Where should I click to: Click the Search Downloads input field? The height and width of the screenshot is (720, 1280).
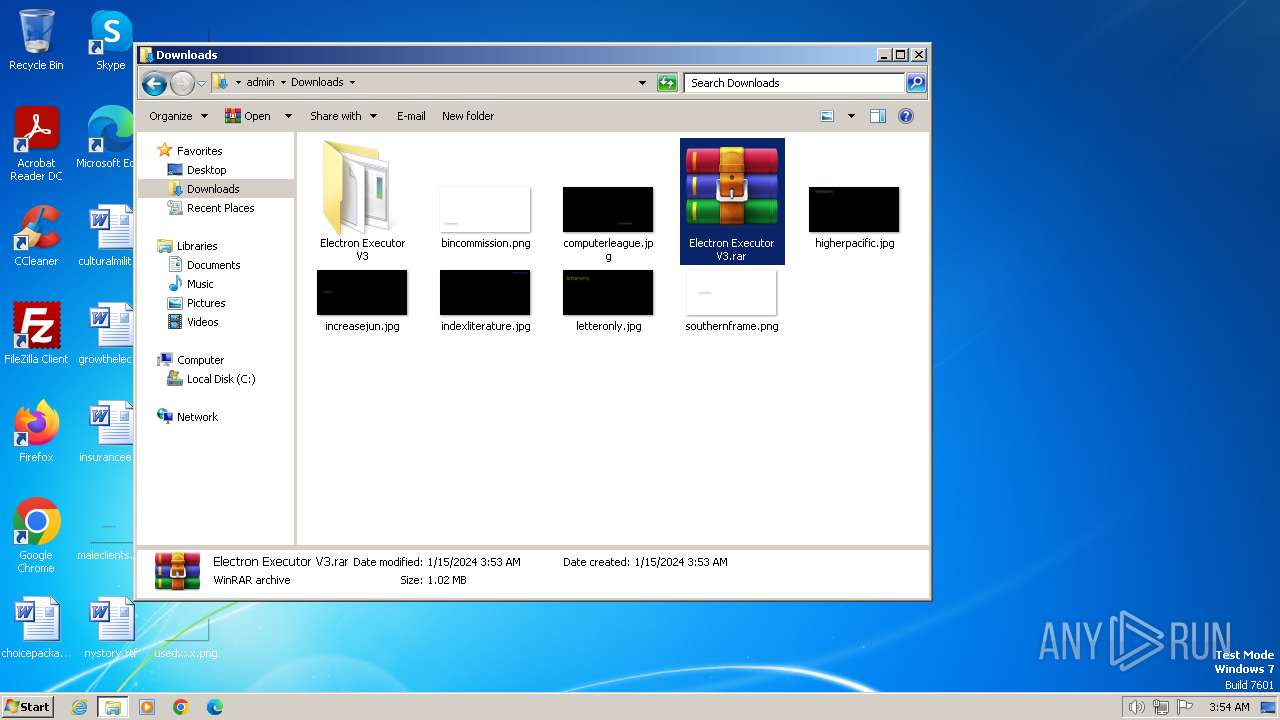click(794, 83)
